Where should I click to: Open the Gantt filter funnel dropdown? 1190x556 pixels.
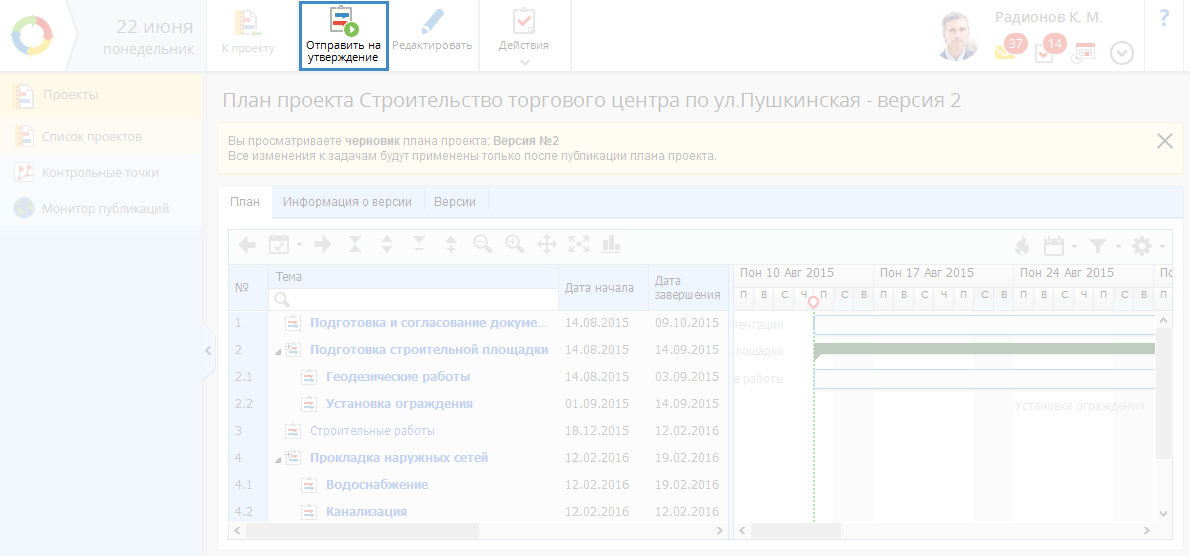[x=1102, y=245]
